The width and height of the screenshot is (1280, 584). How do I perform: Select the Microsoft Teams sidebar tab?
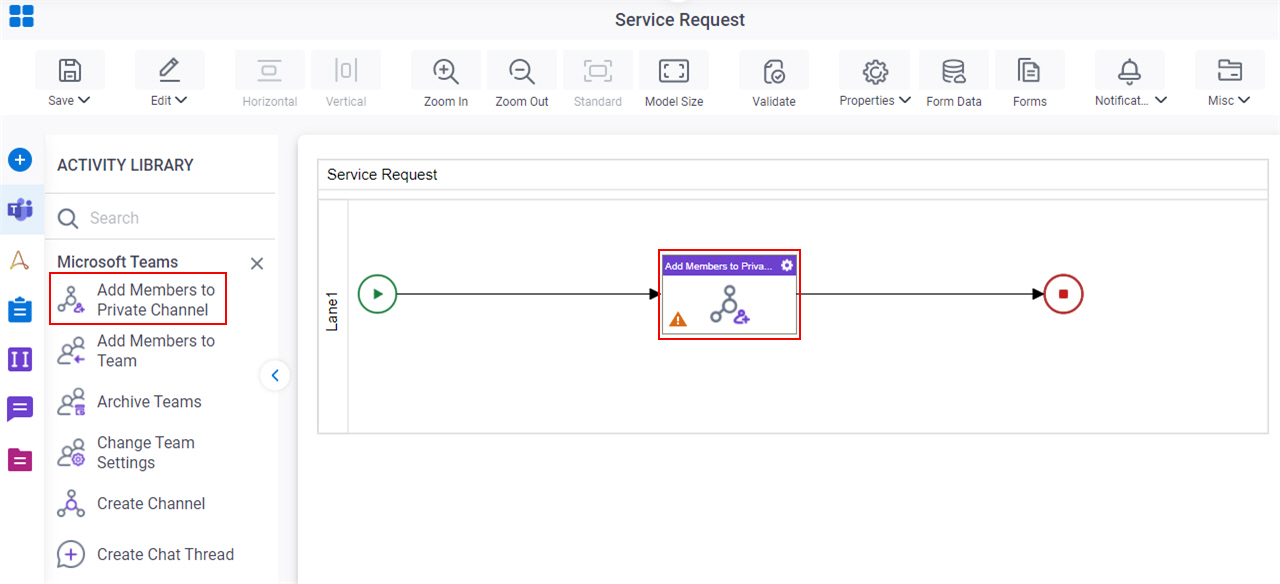point(20,210)
